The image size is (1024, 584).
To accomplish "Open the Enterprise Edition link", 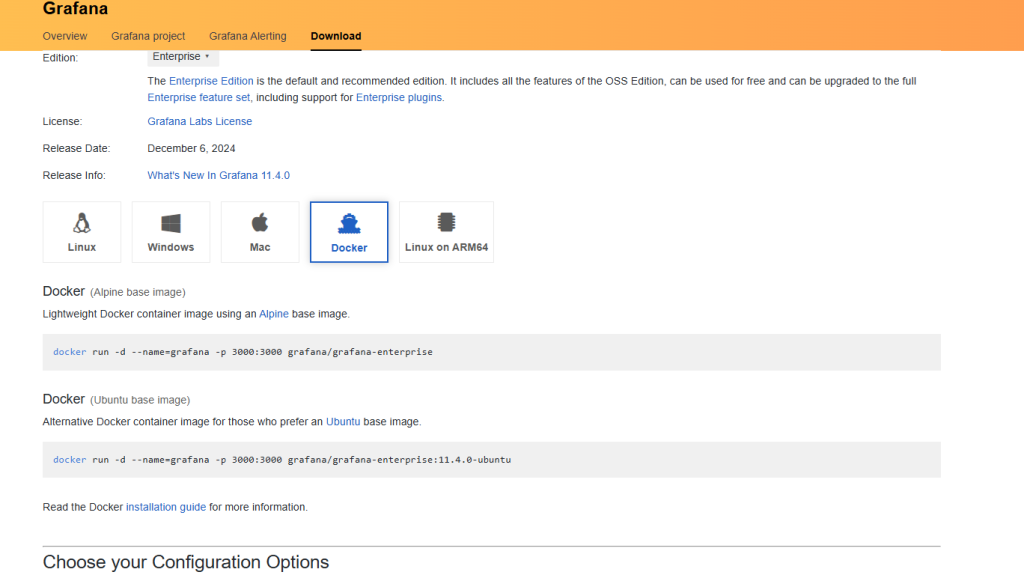I will (211, 81).
